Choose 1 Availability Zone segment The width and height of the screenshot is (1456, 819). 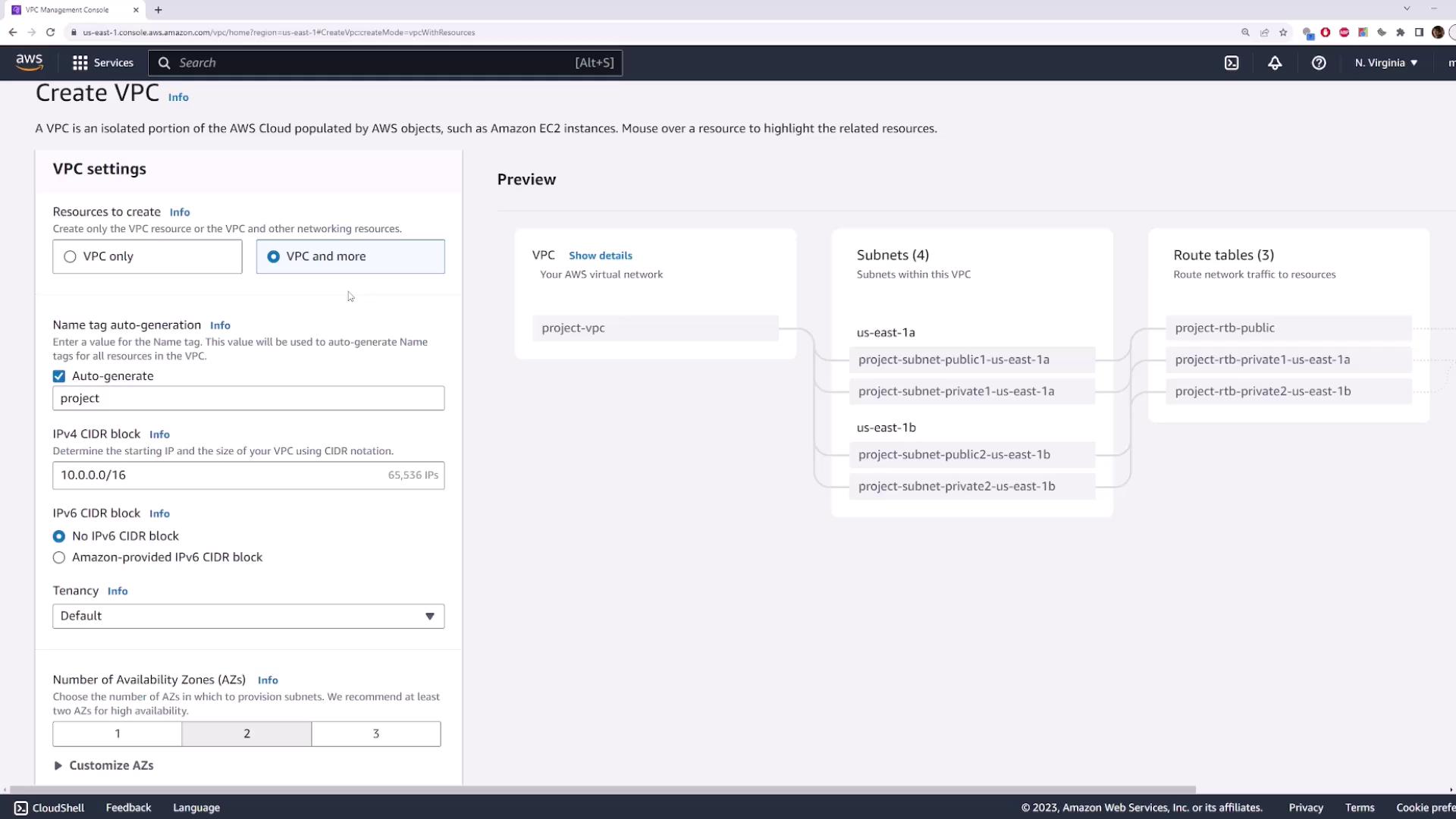118,733
